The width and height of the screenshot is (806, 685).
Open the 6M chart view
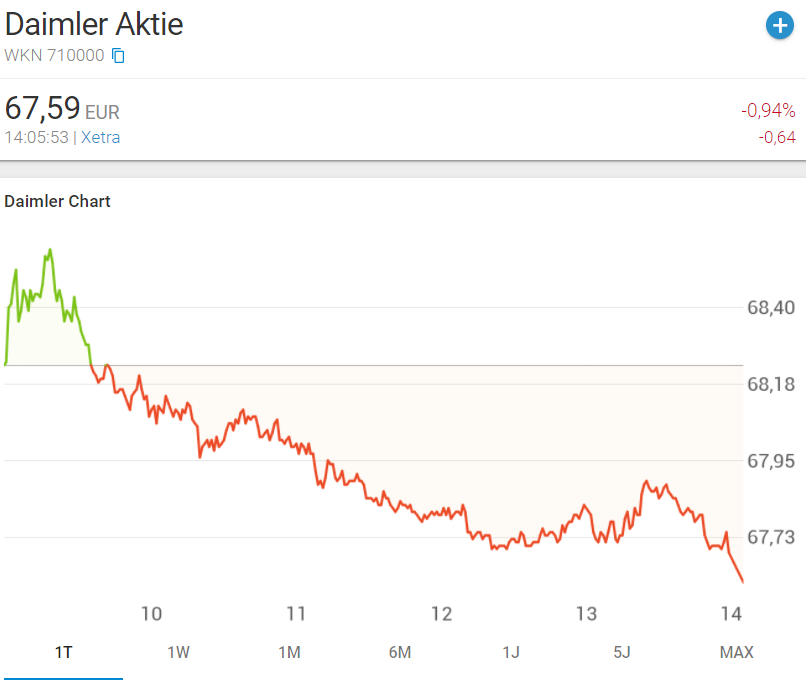[400, 652]
